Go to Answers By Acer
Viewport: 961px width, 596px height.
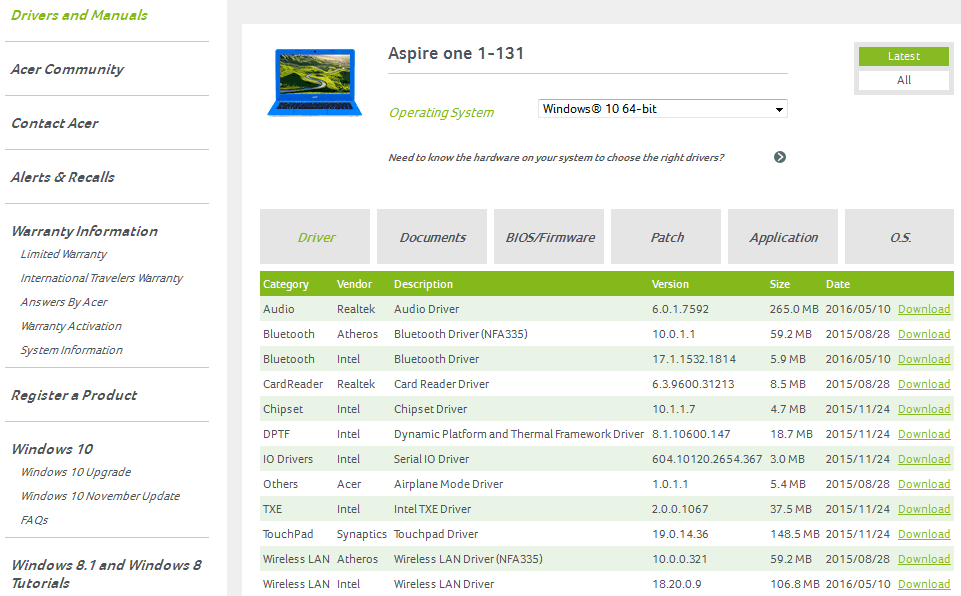pyautogui.click(x=64, y=302)
